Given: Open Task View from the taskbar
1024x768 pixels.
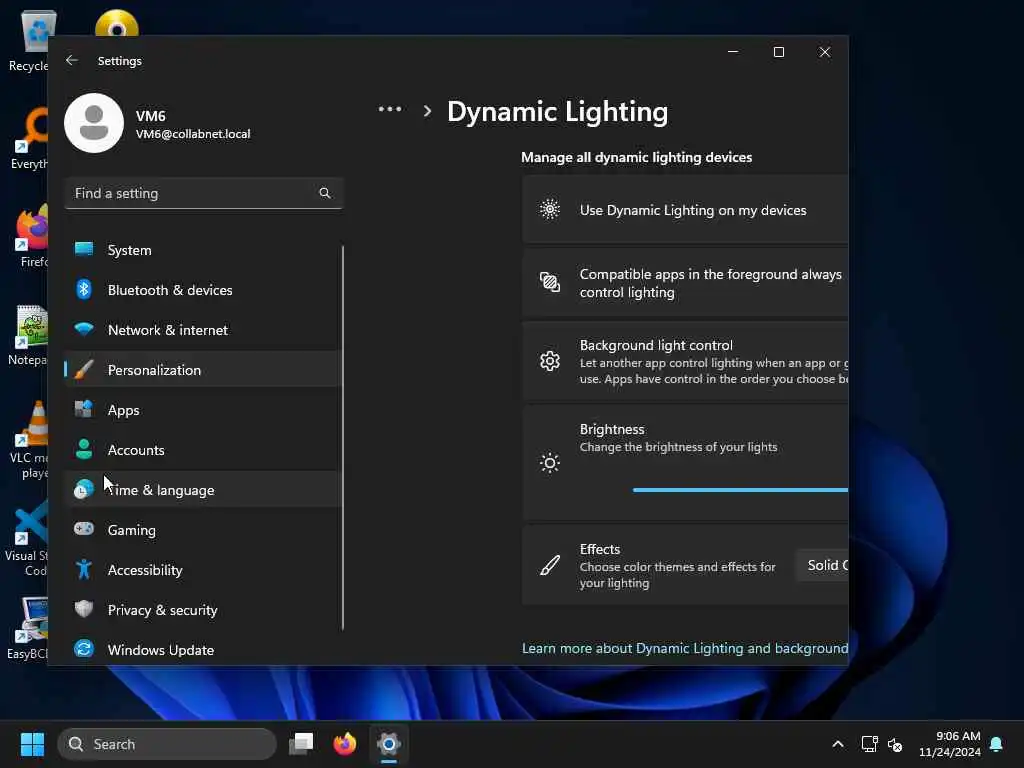Looking at the screenshot, I should [301, 744].
